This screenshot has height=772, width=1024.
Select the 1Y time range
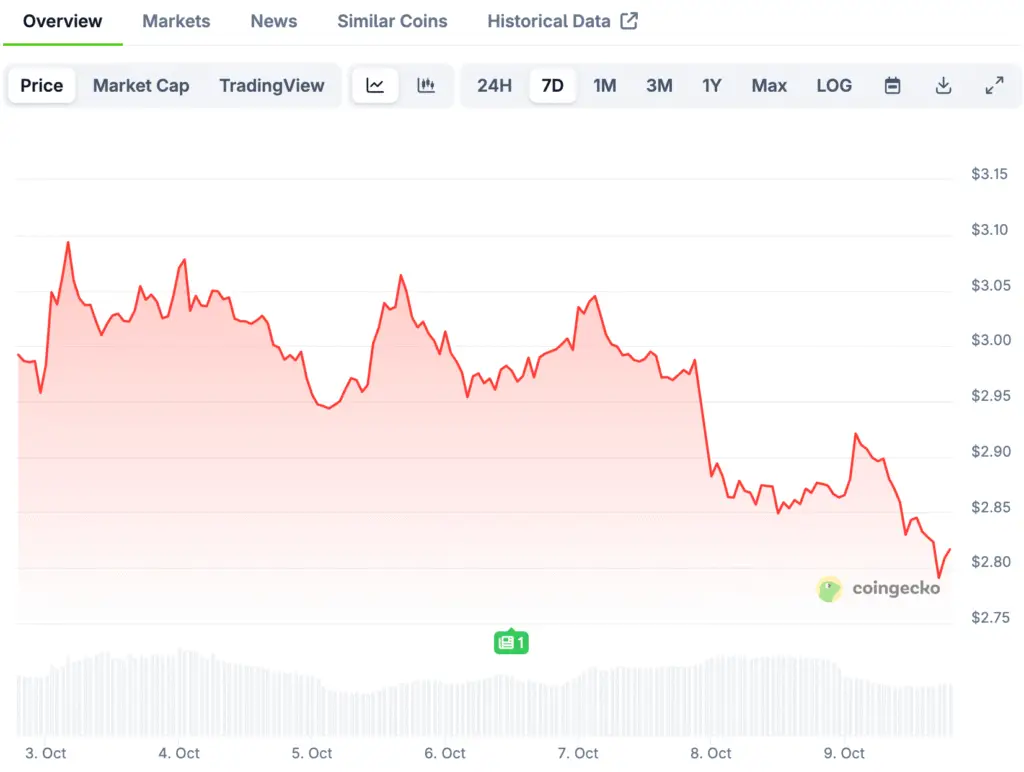[x=711, y=86]
